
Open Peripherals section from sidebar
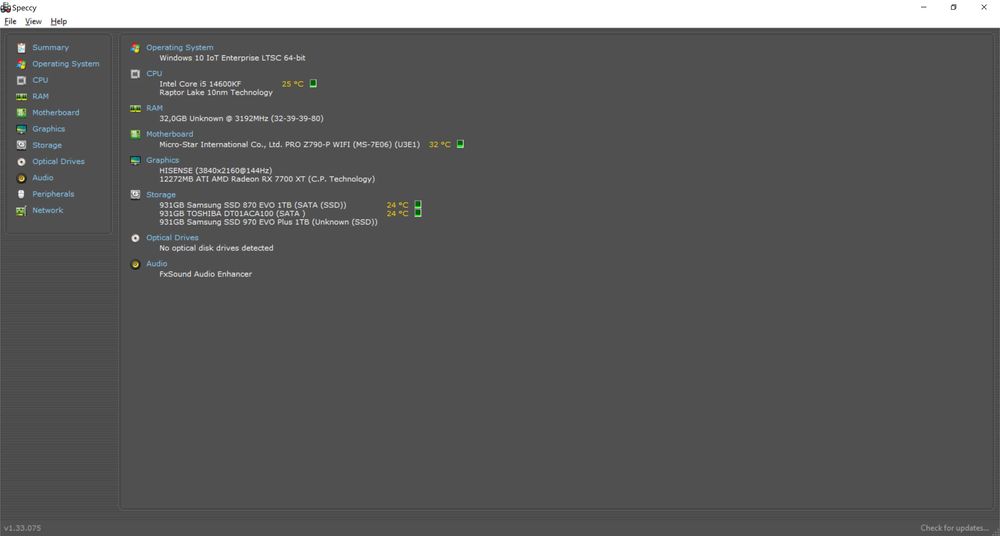pyautogui.click(x=53, y=194)
